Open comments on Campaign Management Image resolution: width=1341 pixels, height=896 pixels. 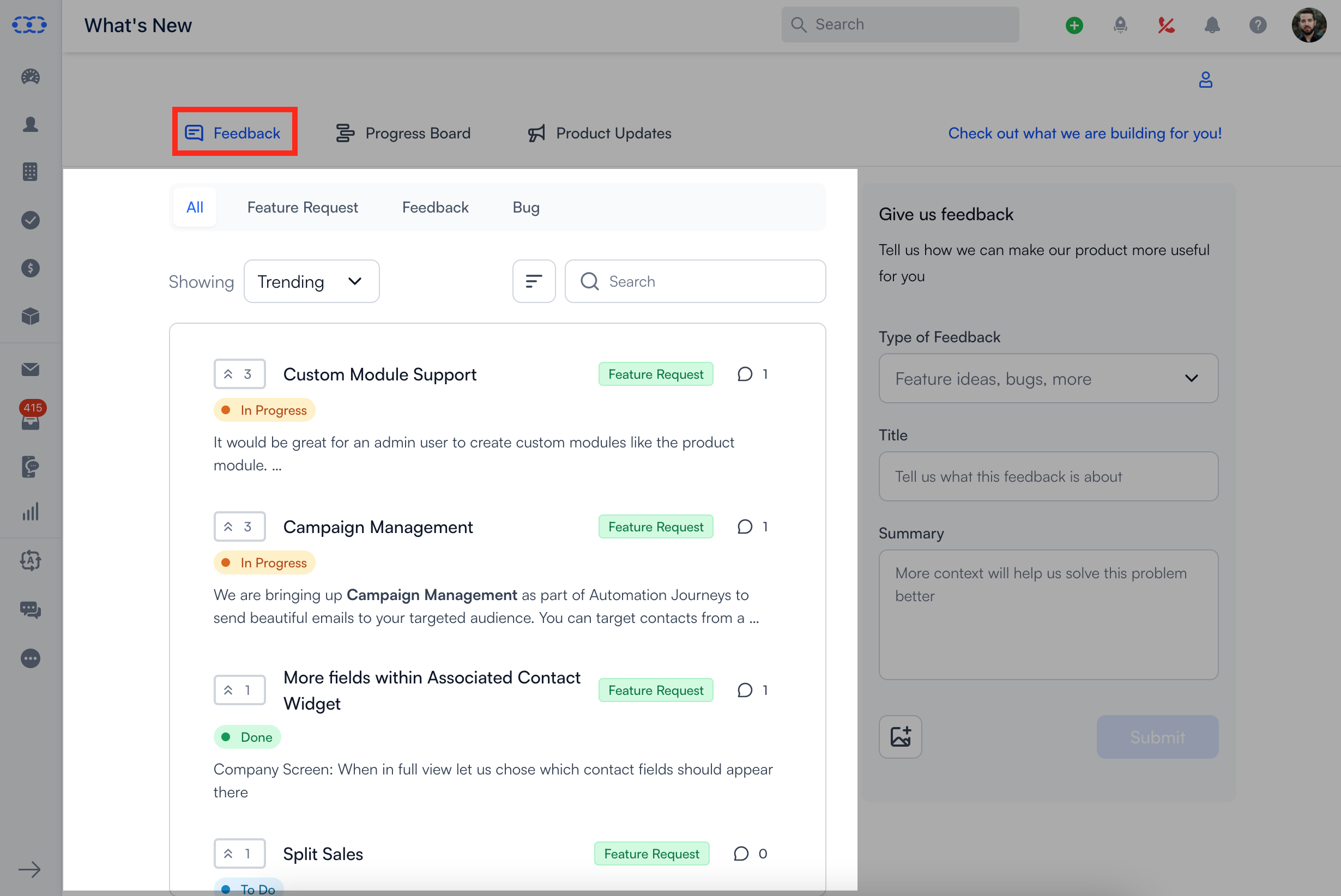[752, 526]
